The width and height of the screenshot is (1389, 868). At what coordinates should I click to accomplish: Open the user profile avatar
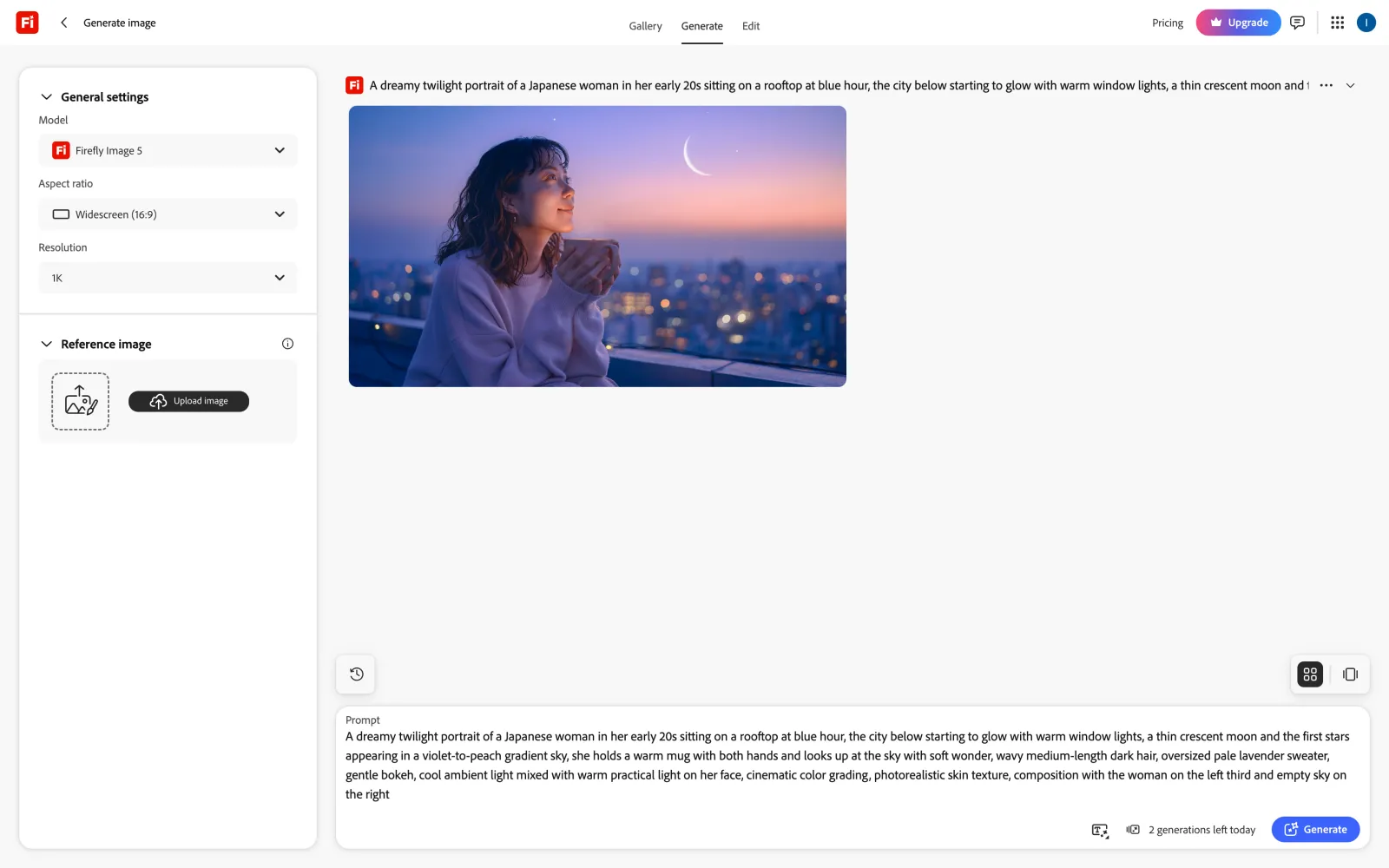[x=1366, y=23]
